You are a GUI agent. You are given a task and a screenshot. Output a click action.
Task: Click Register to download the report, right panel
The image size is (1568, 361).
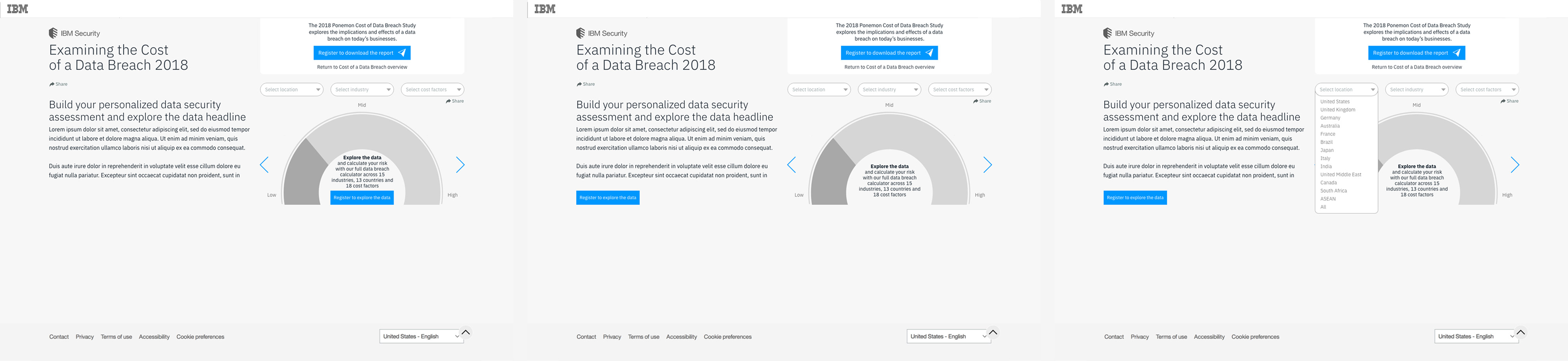(x=1416, y=53)
